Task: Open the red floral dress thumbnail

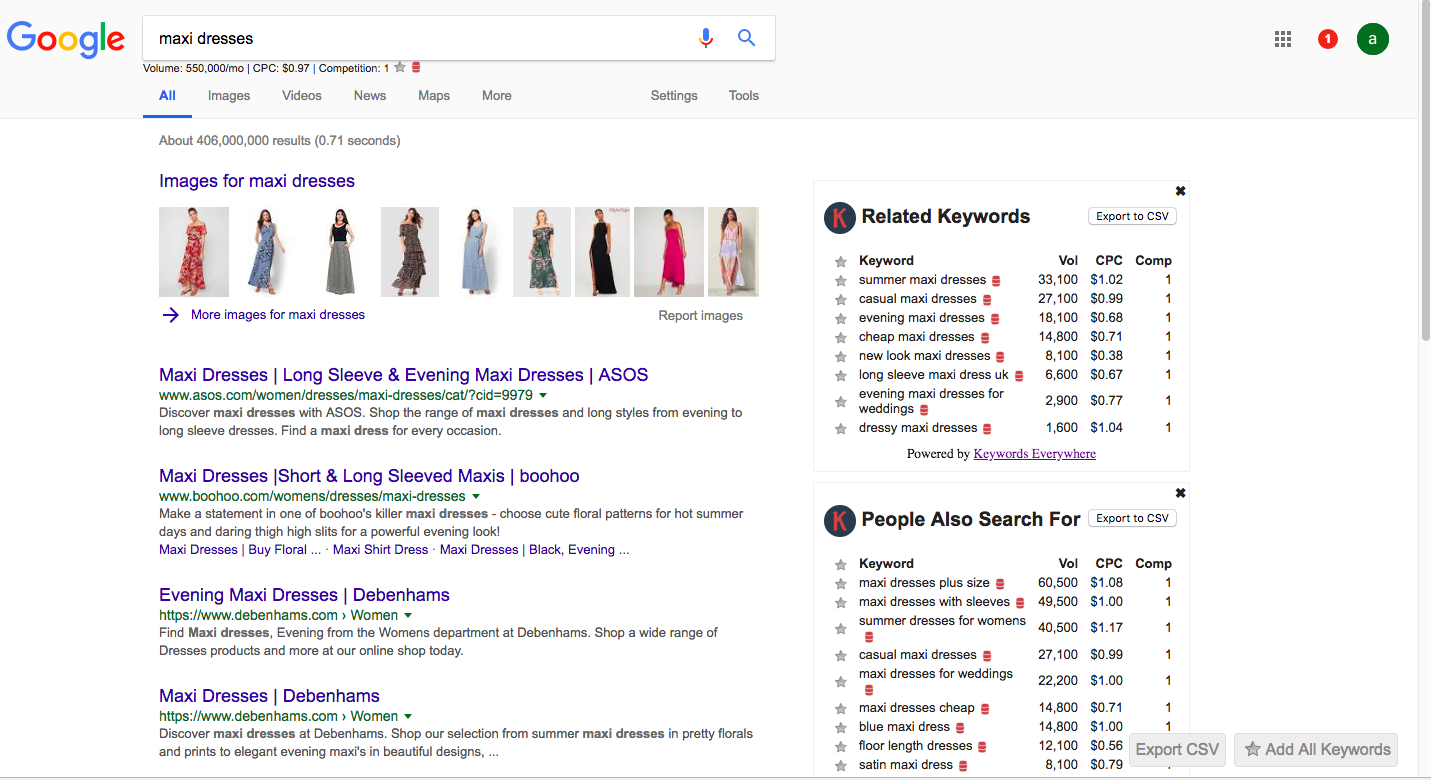Action: point(194,252)
